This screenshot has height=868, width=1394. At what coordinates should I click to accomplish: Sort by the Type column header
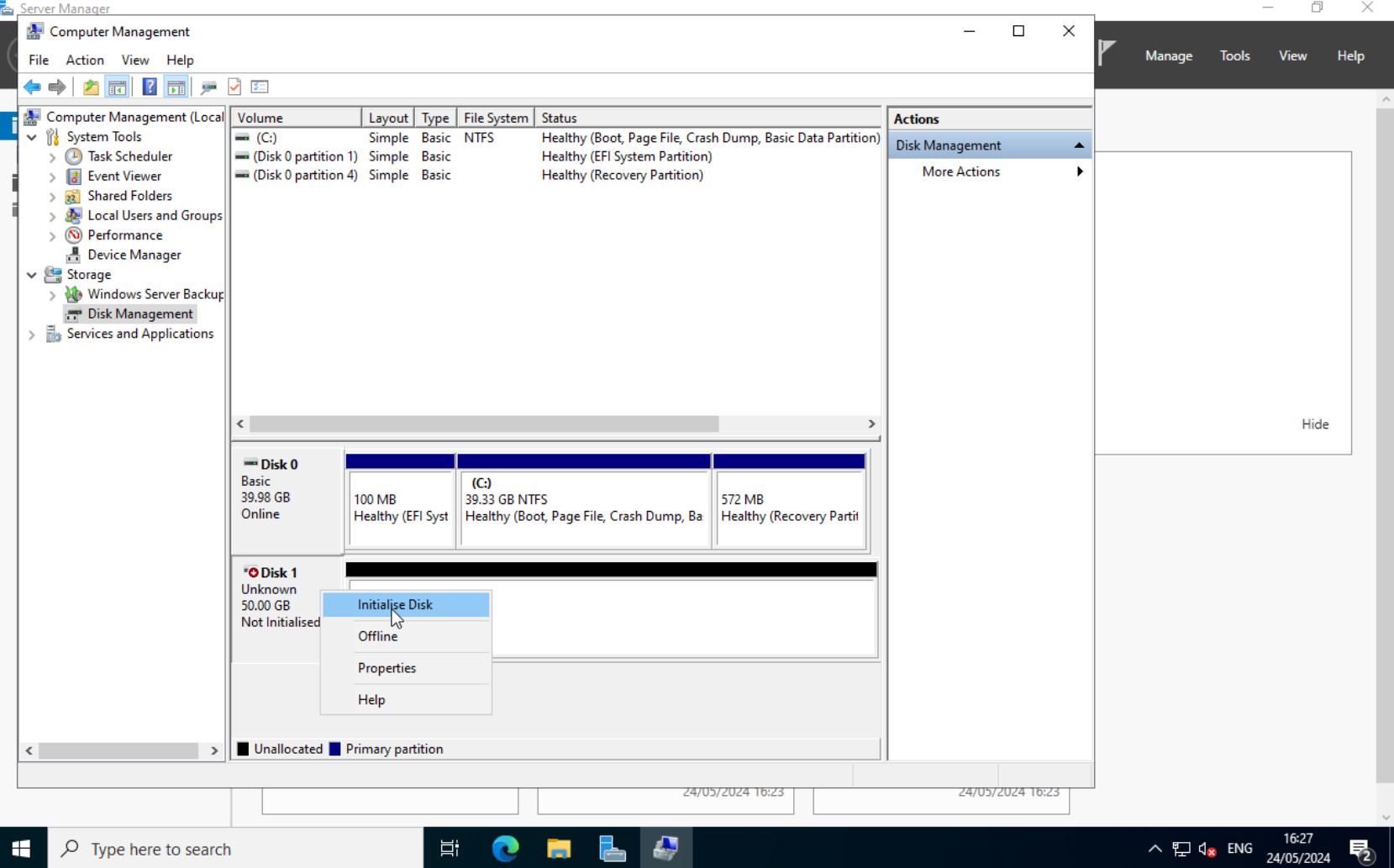click(435, 118)
